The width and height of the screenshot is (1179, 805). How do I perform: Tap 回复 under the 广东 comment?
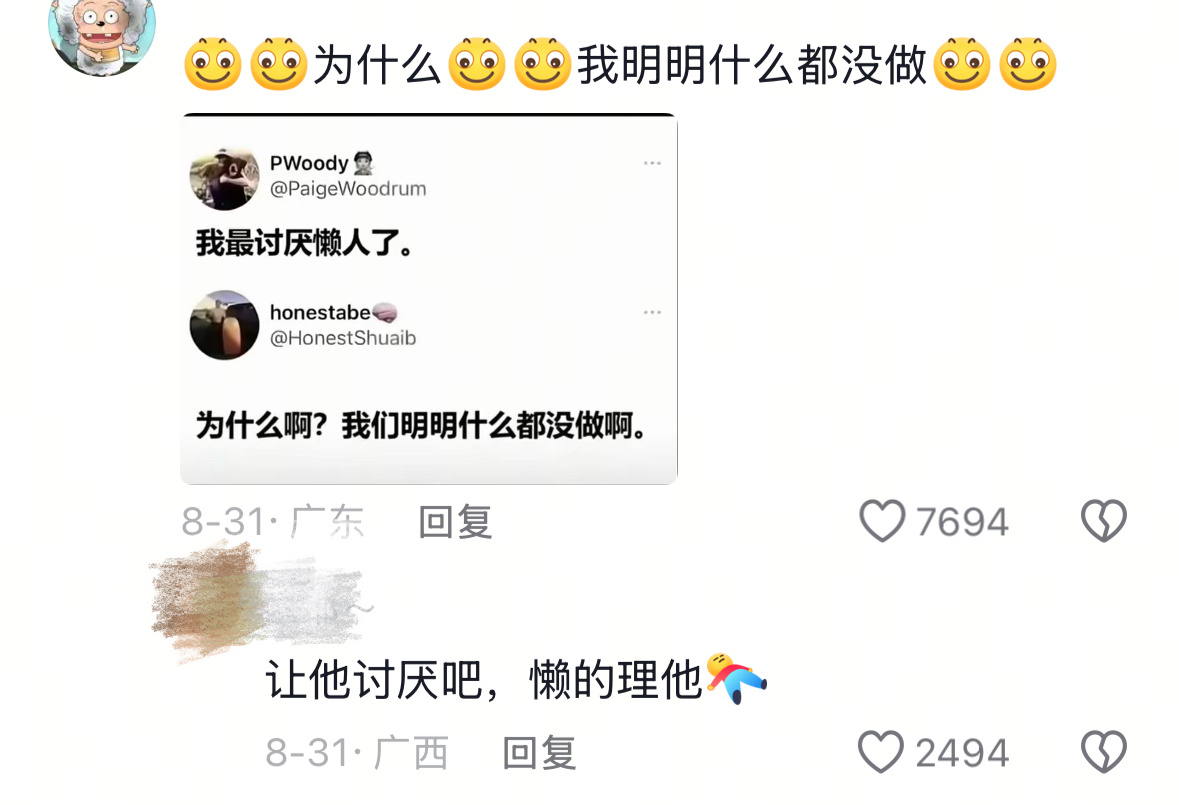tap(455, 522)
